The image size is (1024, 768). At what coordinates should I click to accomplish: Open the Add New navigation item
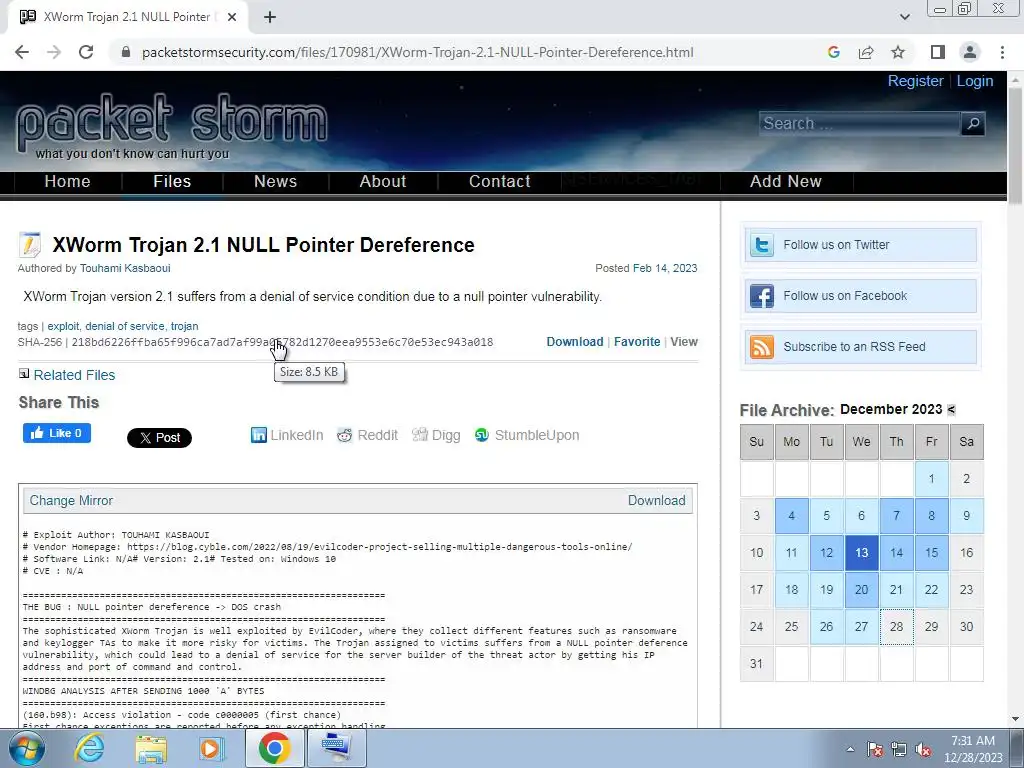(786, 182)
